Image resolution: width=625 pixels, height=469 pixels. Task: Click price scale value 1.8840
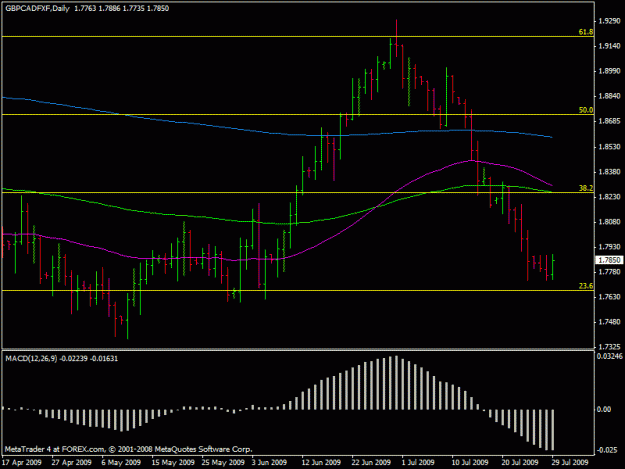pos(610,96)
